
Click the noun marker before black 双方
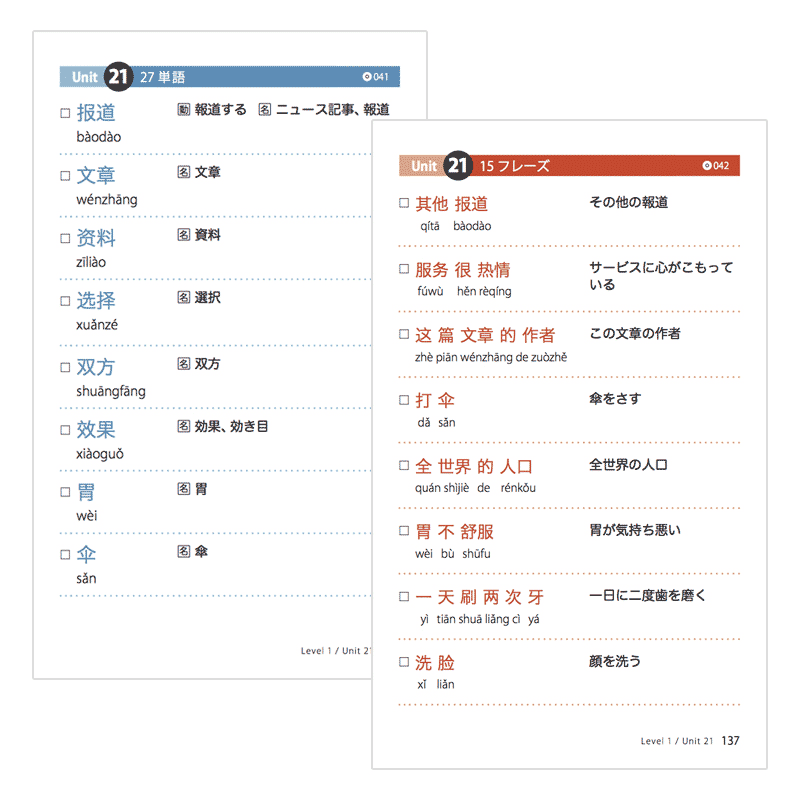coord(184,364)
